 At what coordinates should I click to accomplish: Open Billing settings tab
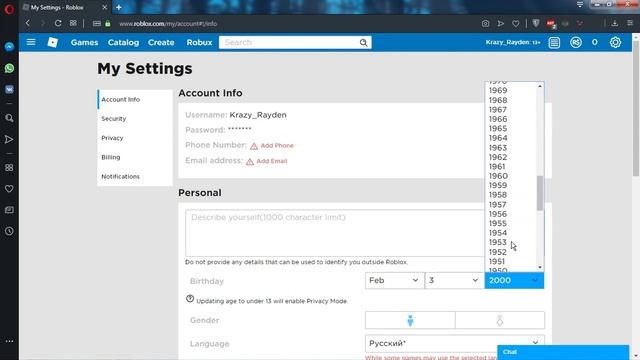pos(135,157)
